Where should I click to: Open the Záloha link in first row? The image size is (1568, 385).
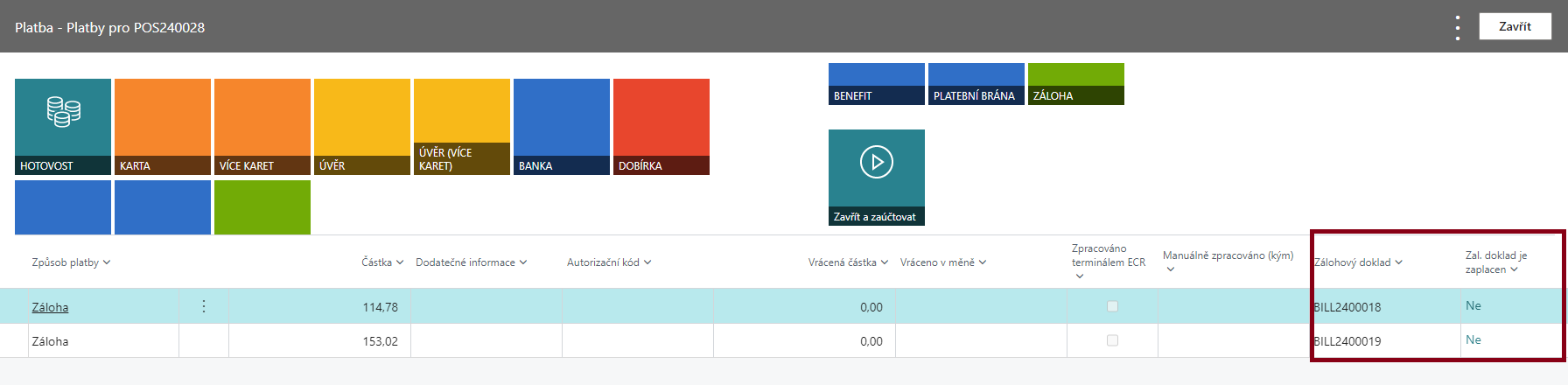50,307
